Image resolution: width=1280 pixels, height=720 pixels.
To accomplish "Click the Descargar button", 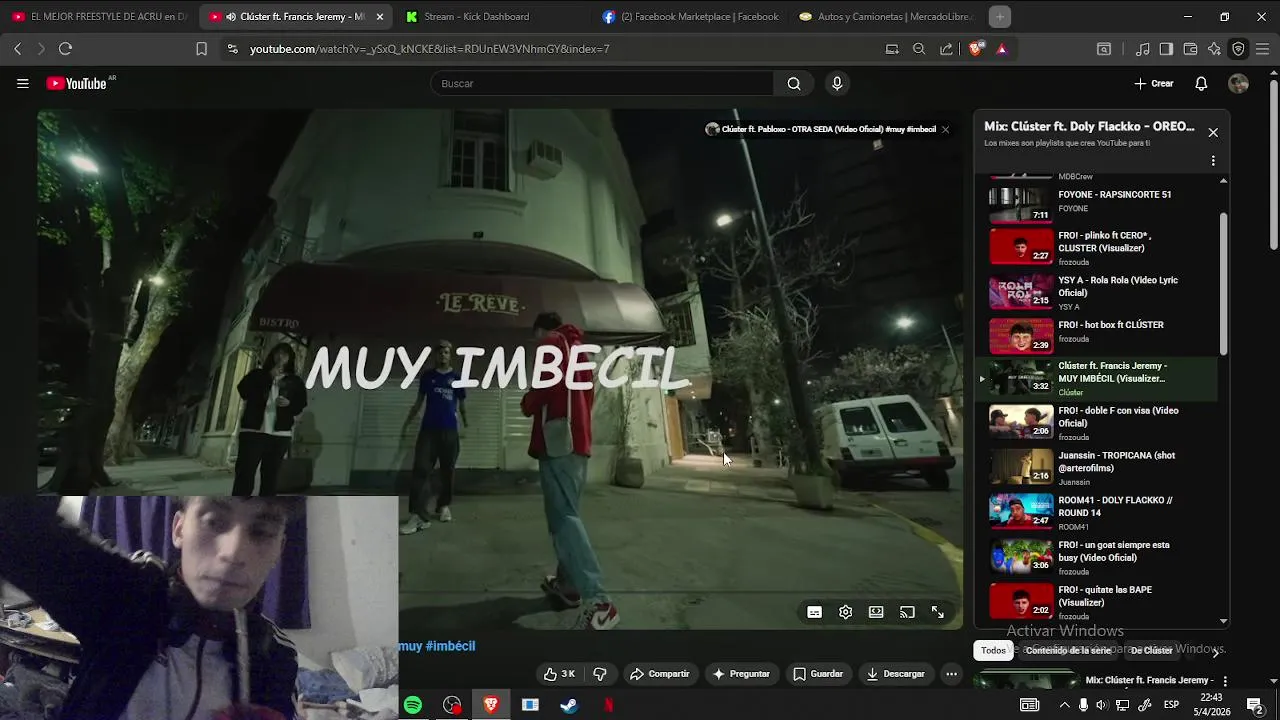I will coord(895,674).
